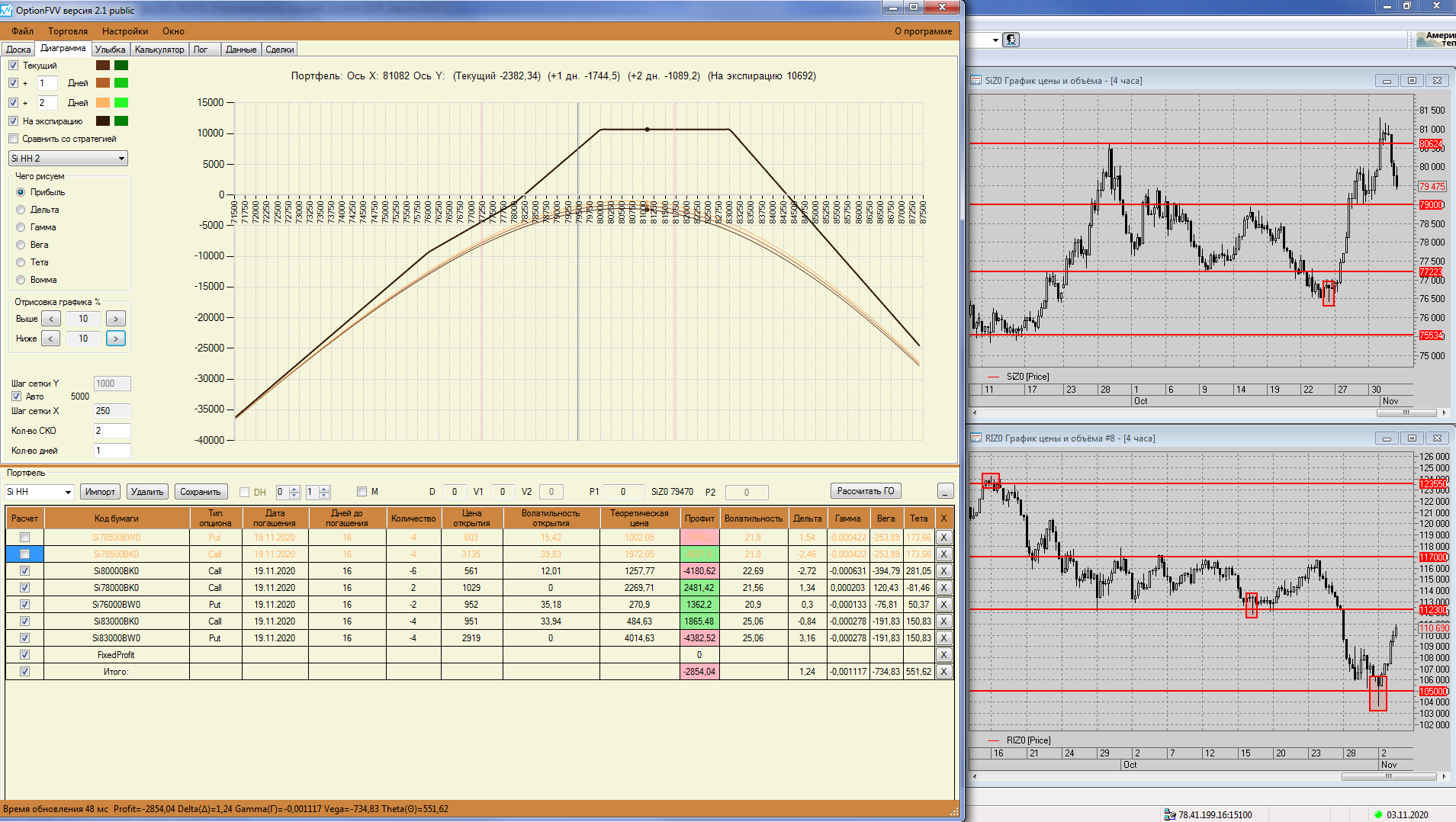The height and width of the screenshot is (822, 1456).
Task: Open the dropdown arrow in right toolbar
Action: tap(995, 40)
